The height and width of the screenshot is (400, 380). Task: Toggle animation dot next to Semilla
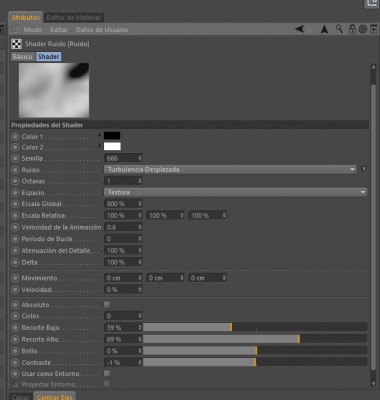15,158
